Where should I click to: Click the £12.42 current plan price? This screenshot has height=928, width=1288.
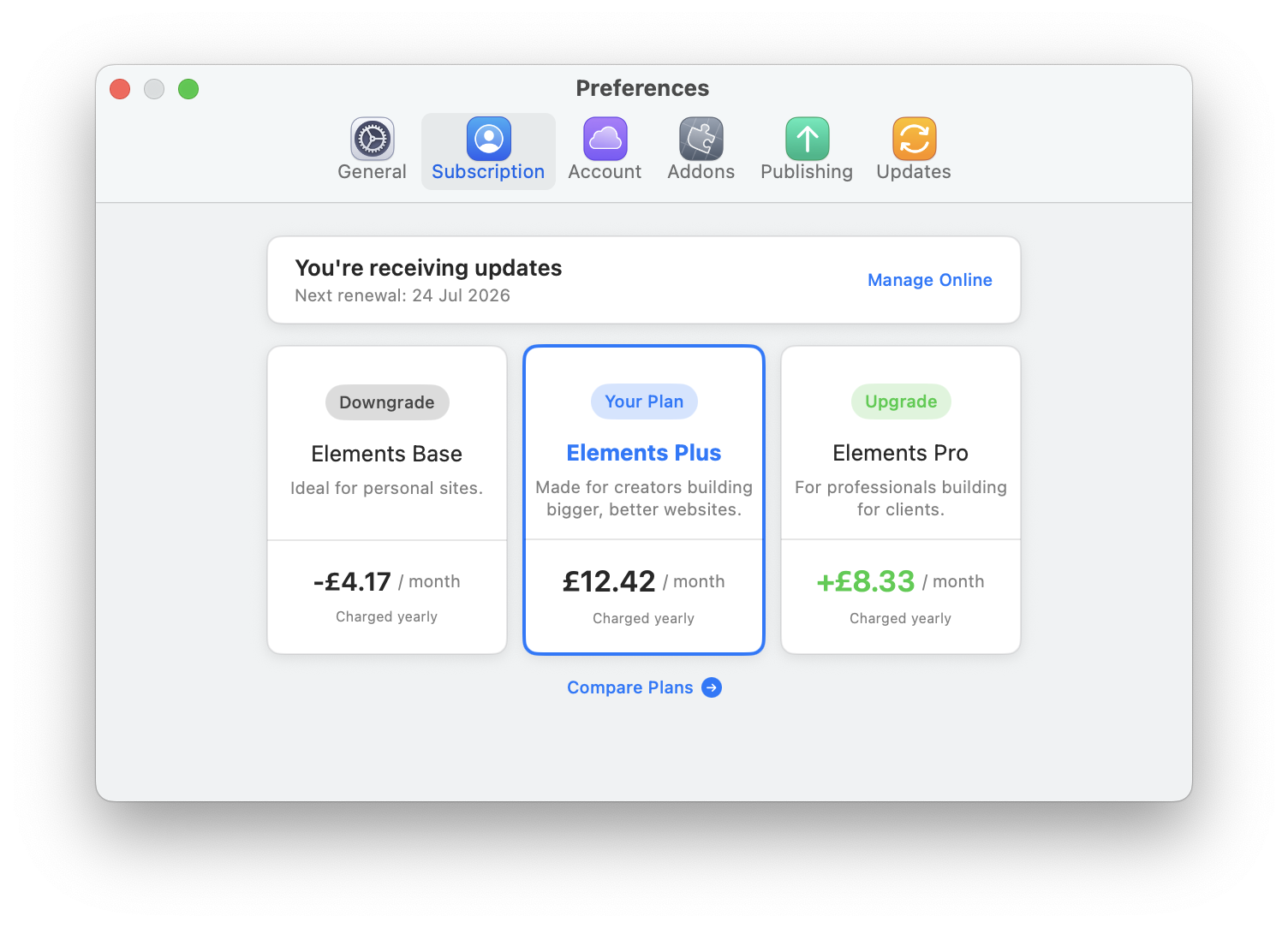pos(609,581)
